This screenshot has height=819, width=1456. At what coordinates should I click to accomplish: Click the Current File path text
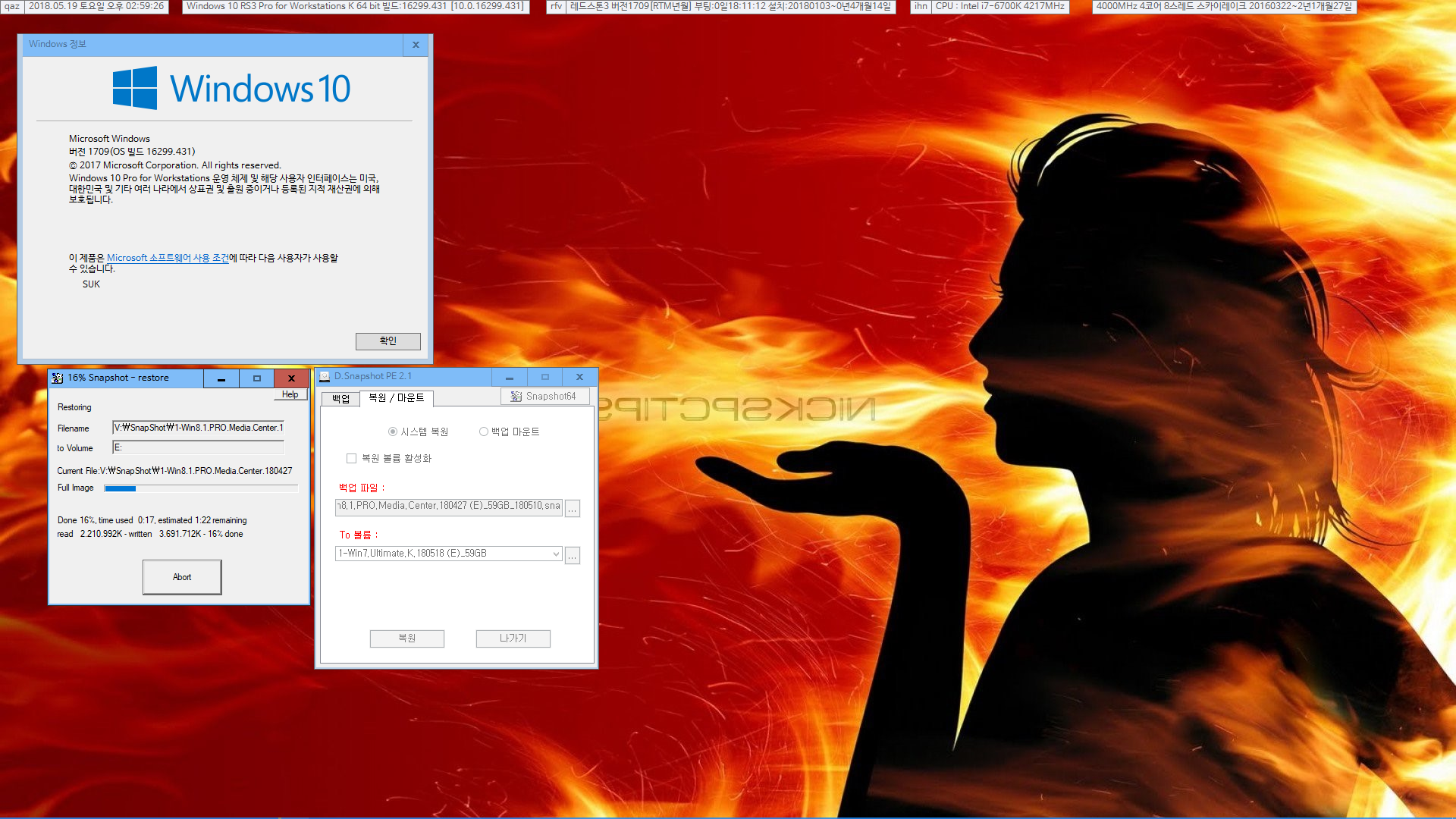[174, 471]
